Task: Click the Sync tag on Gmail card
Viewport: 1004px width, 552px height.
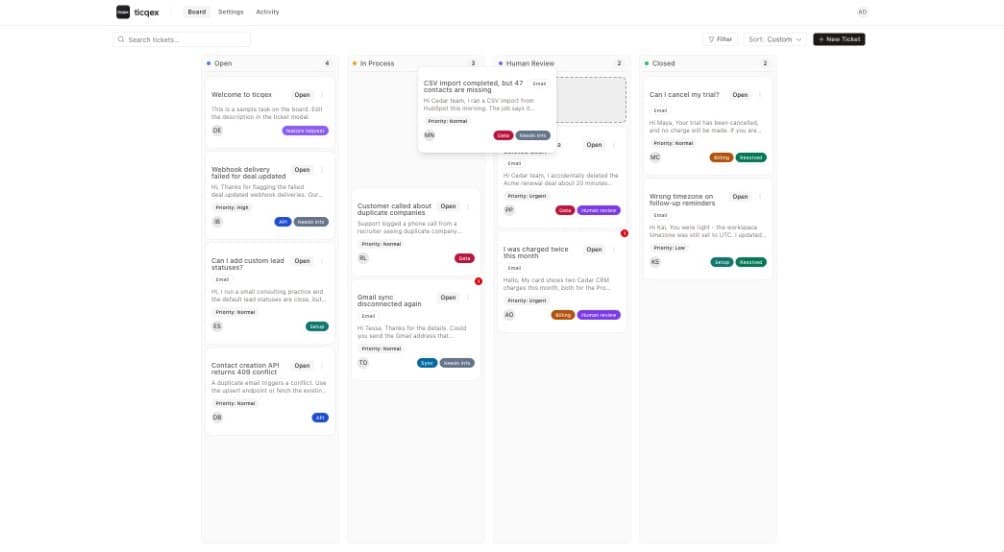Action: point(427,363)
